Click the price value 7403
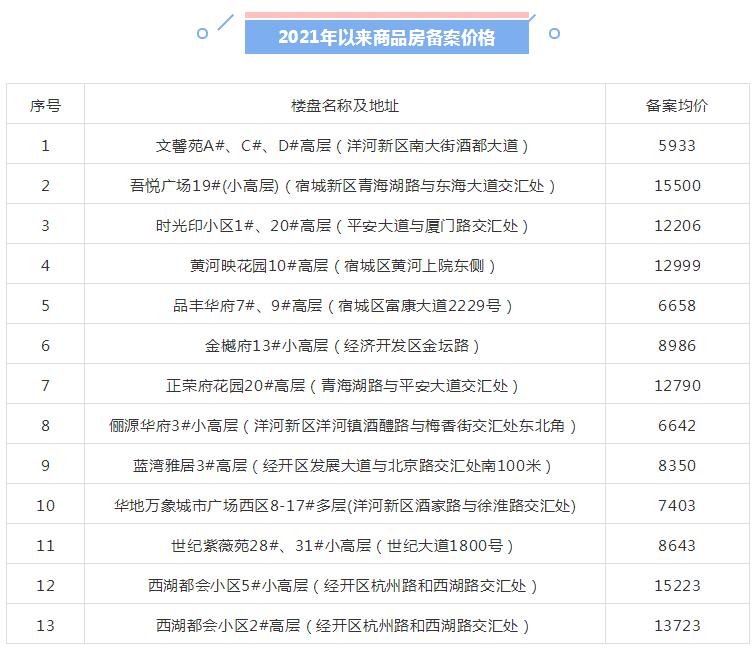 click(x=677, y=506)
